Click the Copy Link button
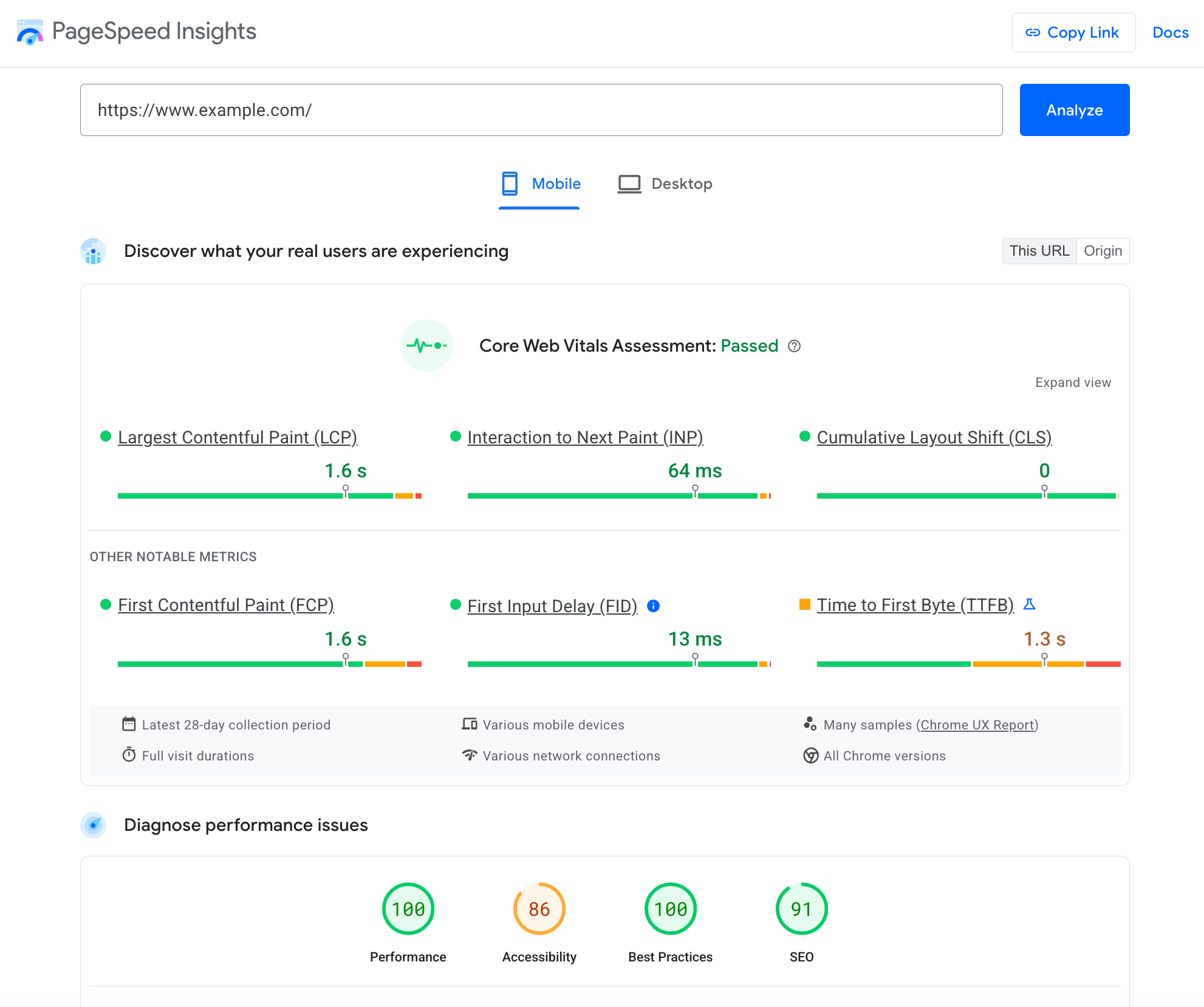 (1070, 33)
